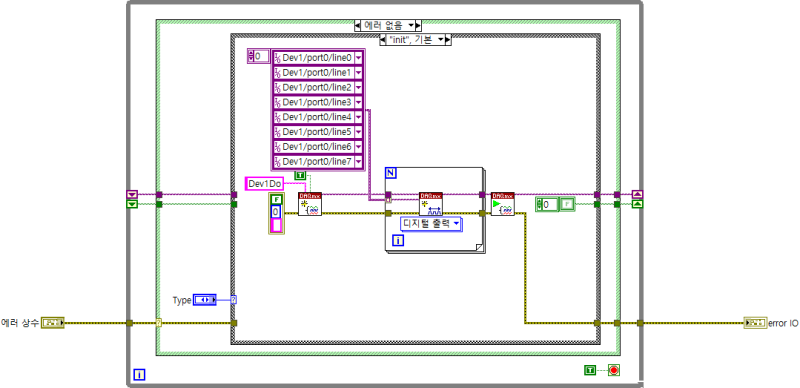Toggle the F status boolean in error cluster

tap(276, 200)
